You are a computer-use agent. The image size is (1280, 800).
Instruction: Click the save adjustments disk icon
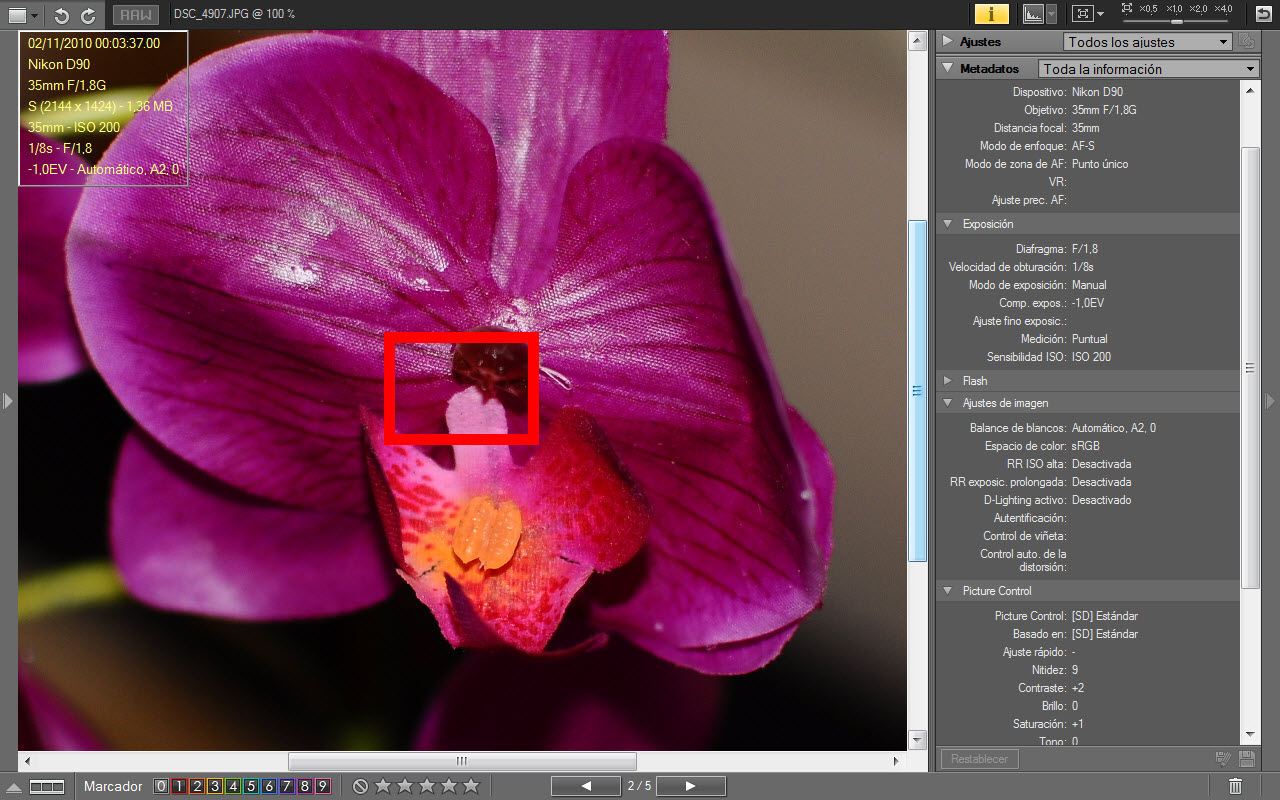point(1246,759)
